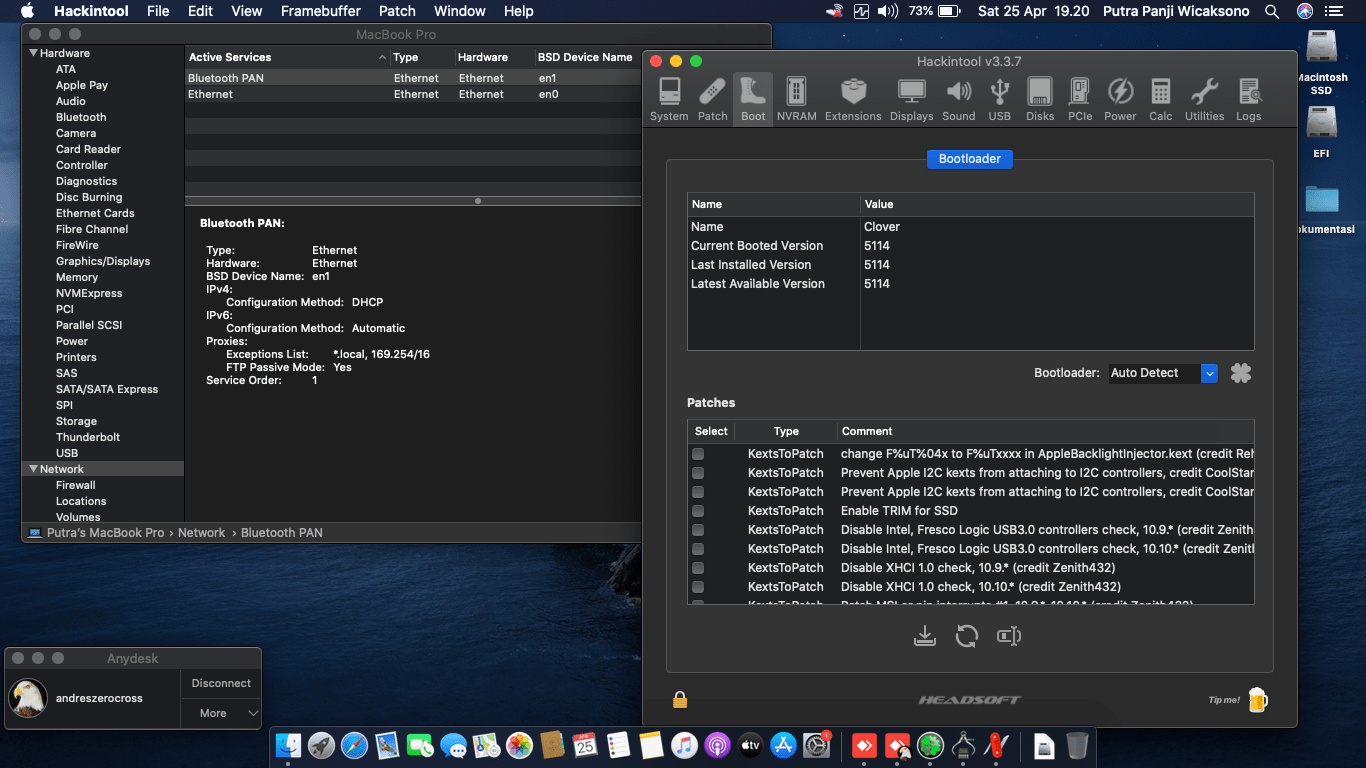
Task: Click Network in the System Information path bar
Action: [x=201, y=533]
